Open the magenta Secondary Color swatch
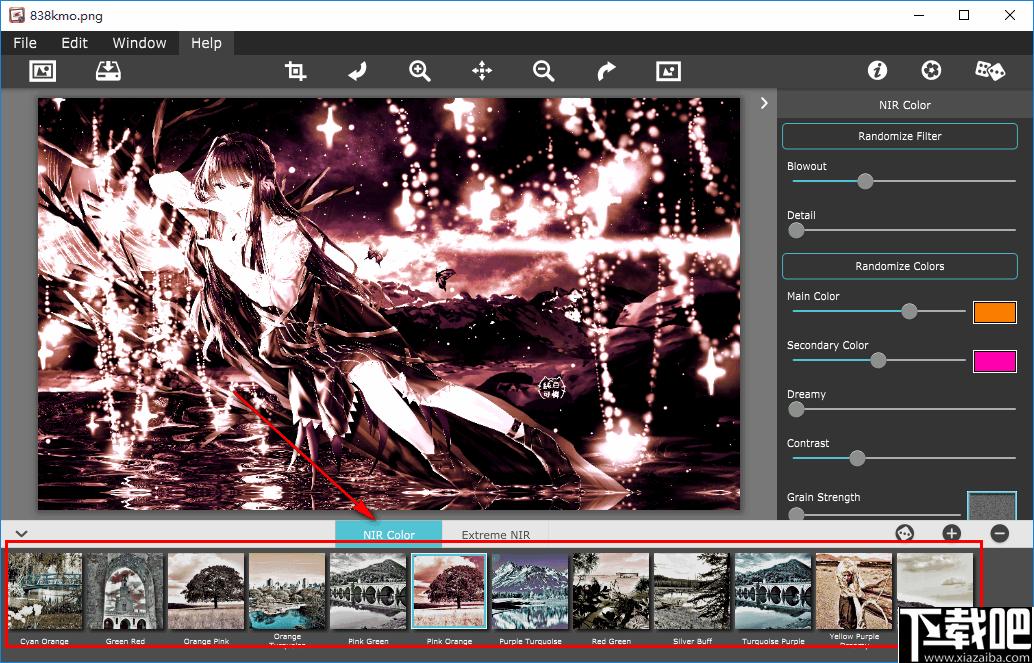1034x663 pixels. (x=994, y=361)
